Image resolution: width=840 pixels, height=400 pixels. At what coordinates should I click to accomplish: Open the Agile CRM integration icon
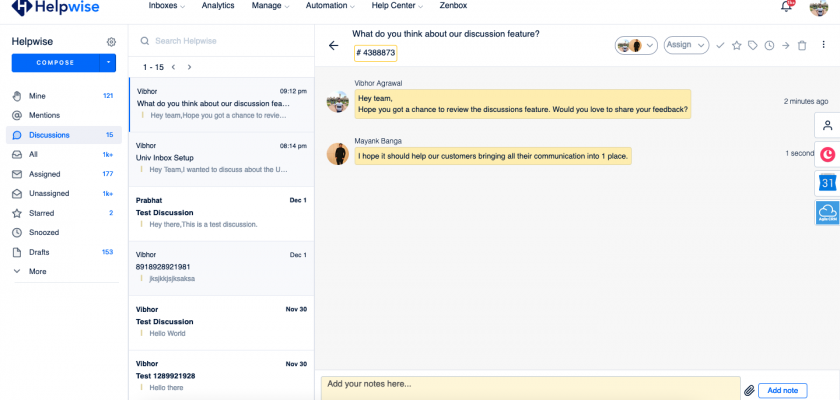828,213
